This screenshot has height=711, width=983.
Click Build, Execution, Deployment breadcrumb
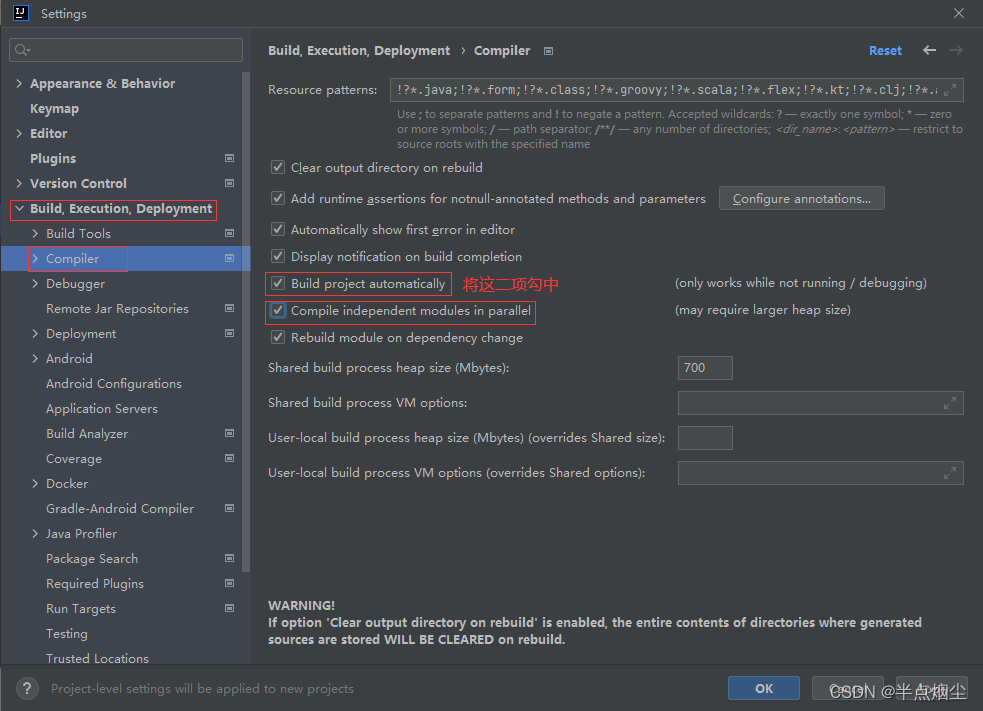(359, 51)
